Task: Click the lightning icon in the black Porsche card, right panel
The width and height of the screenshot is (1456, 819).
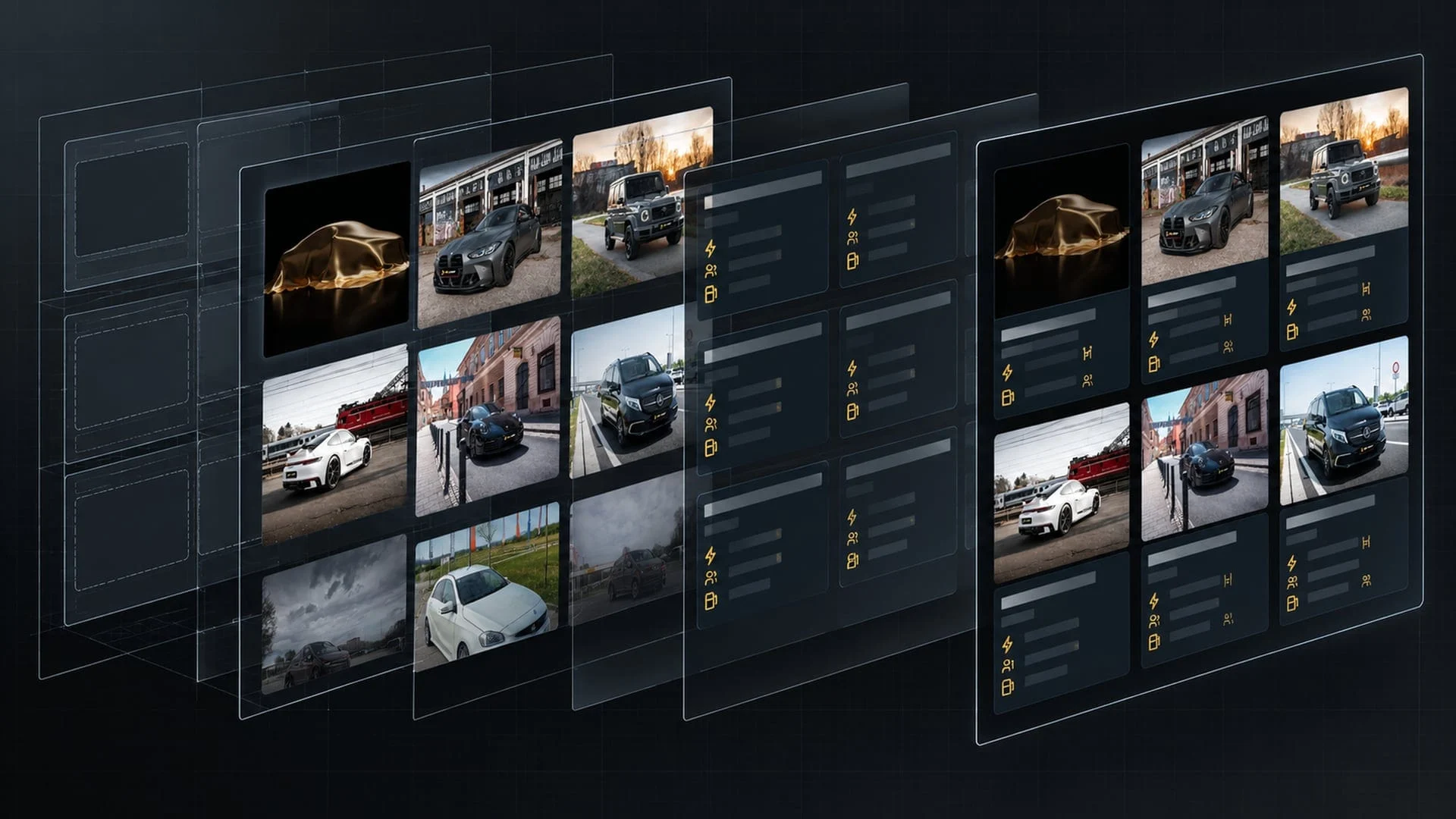Action: [x=1153, y=601]
